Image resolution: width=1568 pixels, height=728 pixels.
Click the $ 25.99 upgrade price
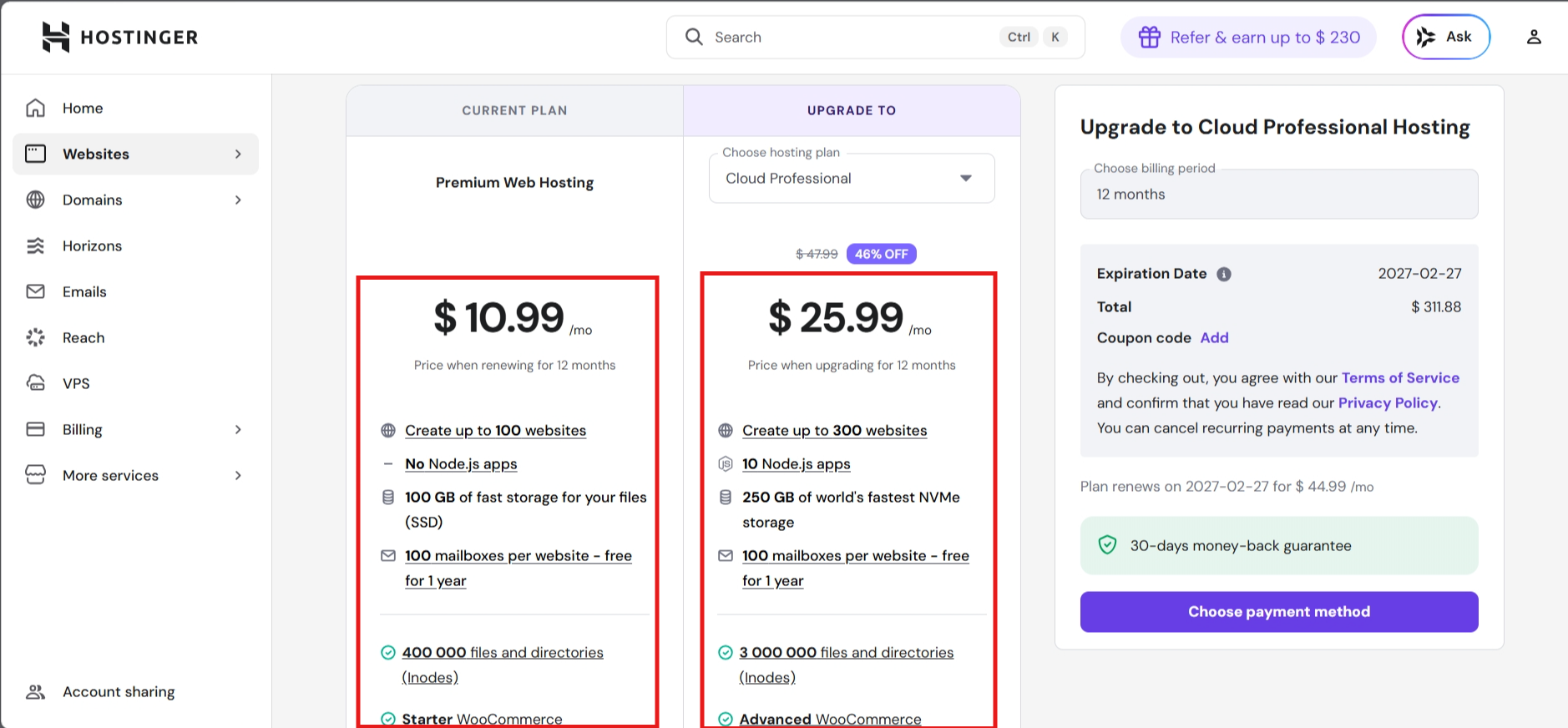[836, 317]
